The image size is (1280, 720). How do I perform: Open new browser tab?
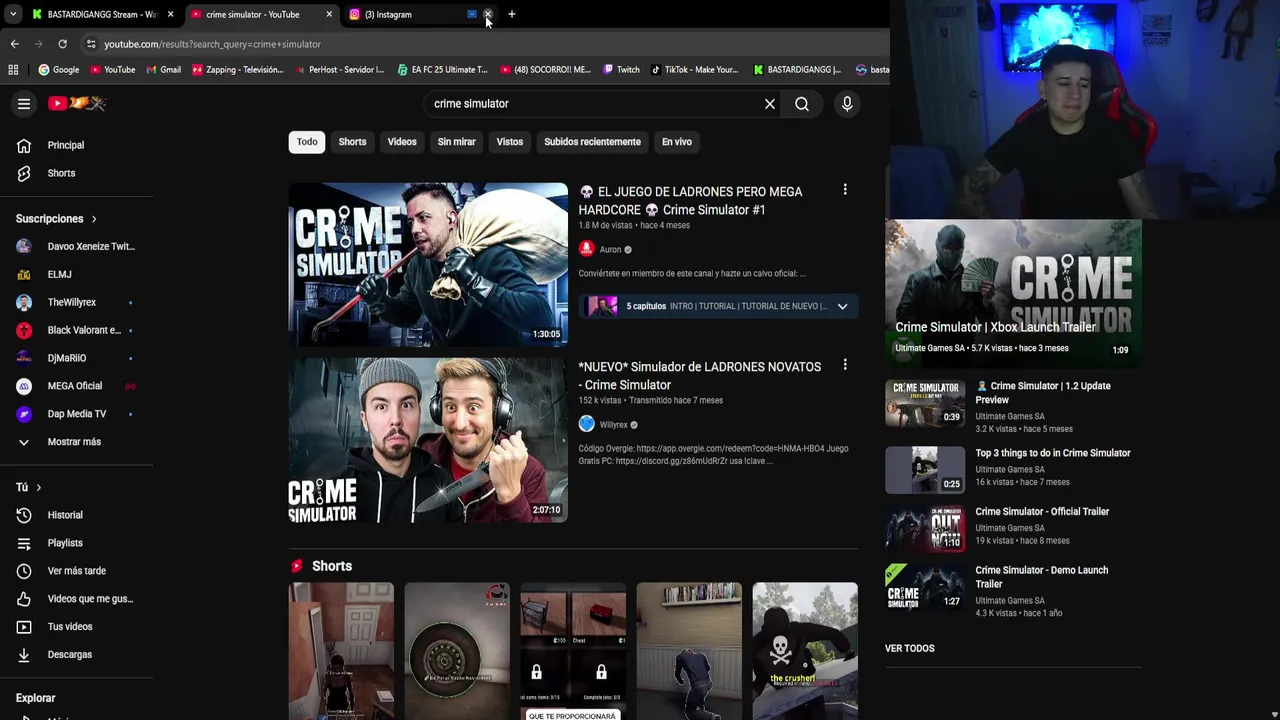pyautogui.click(x=511, y=14)
